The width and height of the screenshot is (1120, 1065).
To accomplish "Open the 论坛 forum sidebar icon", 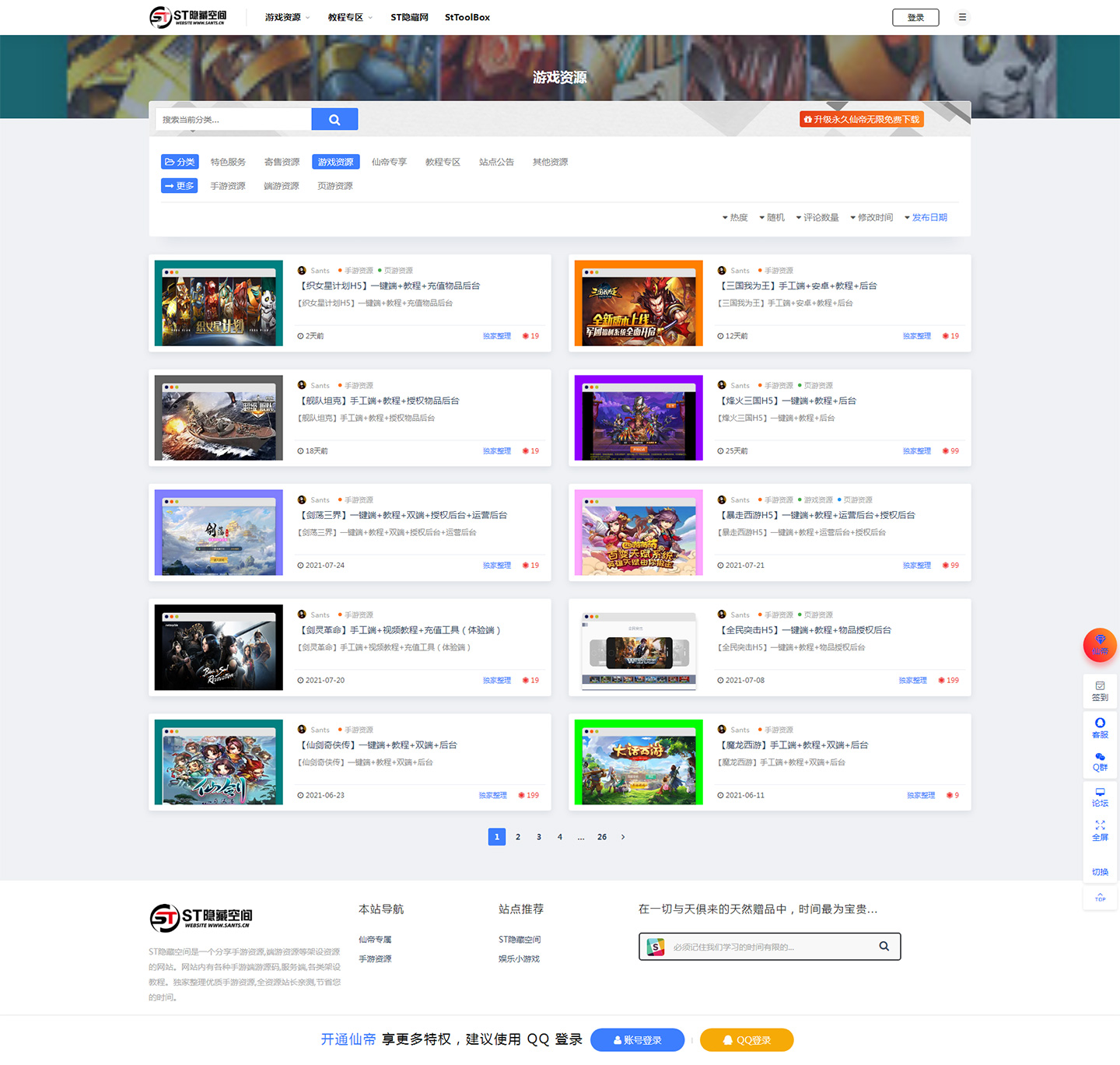I will coord(1100,797).
